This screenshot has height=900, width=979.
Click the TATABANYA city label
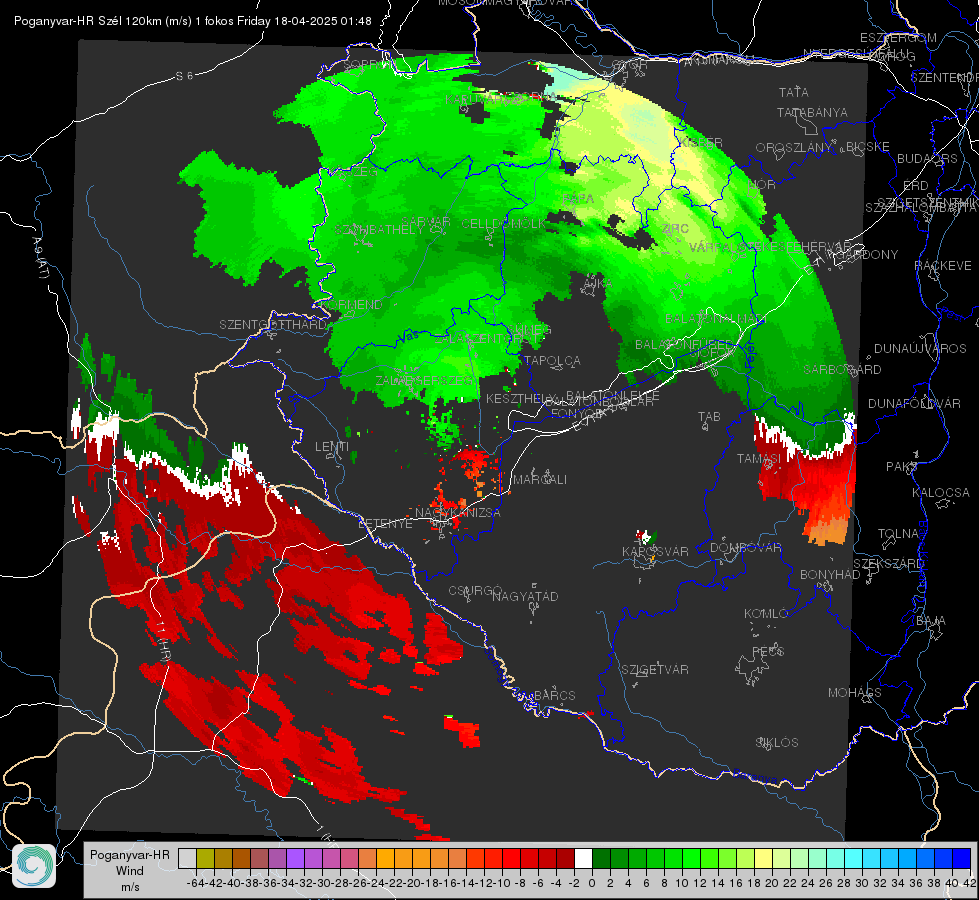[x=812, y=112]
